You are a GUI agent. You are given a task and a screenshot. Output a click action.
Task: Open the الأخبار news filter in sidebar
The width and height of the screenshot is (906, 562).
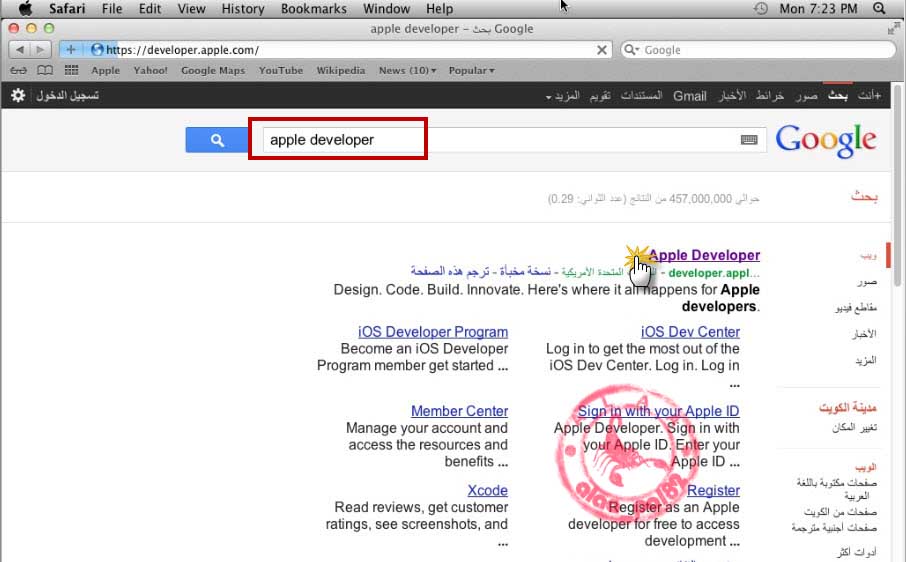864,334
